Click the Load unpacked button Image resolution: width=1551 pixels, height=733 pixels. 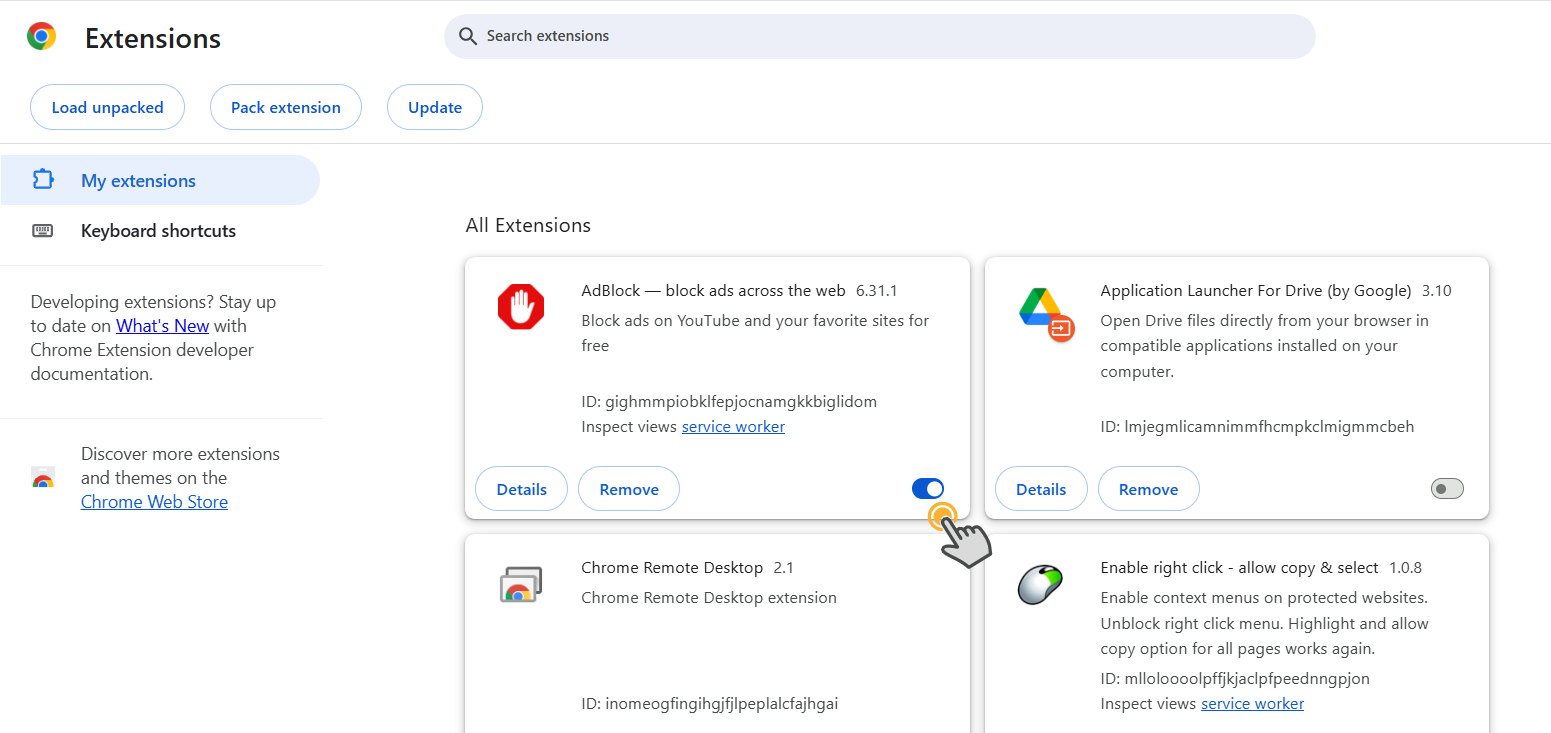[107, 107]
